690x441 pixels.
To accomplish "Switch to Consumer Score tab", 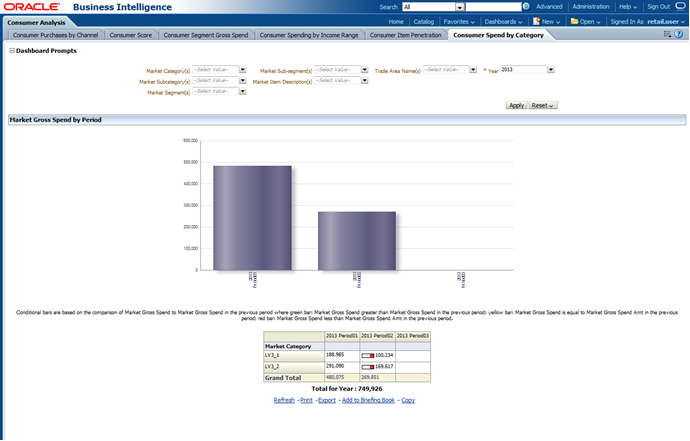I will click(131, 35).
